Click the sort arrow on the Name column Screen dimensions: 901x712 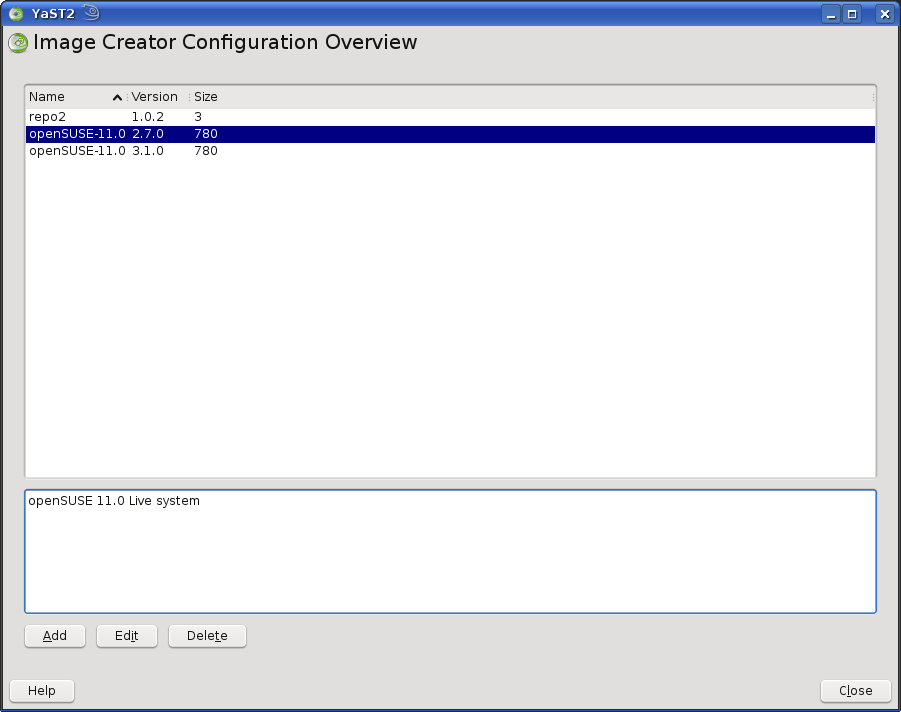117,97
